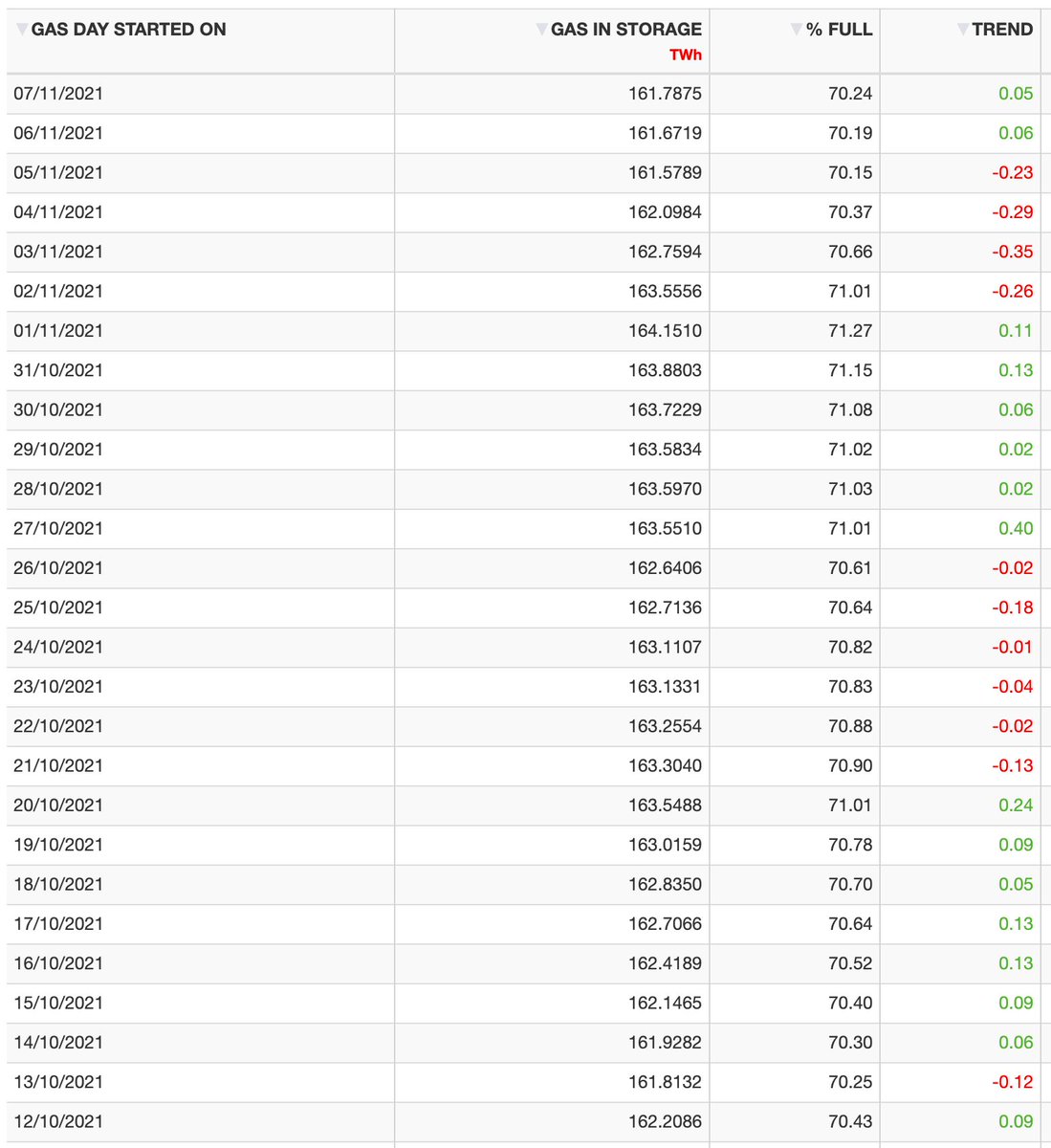The image size is (1051, 1148).
Task: Click storage value 161.7875
Action: [x=665, y=94]
